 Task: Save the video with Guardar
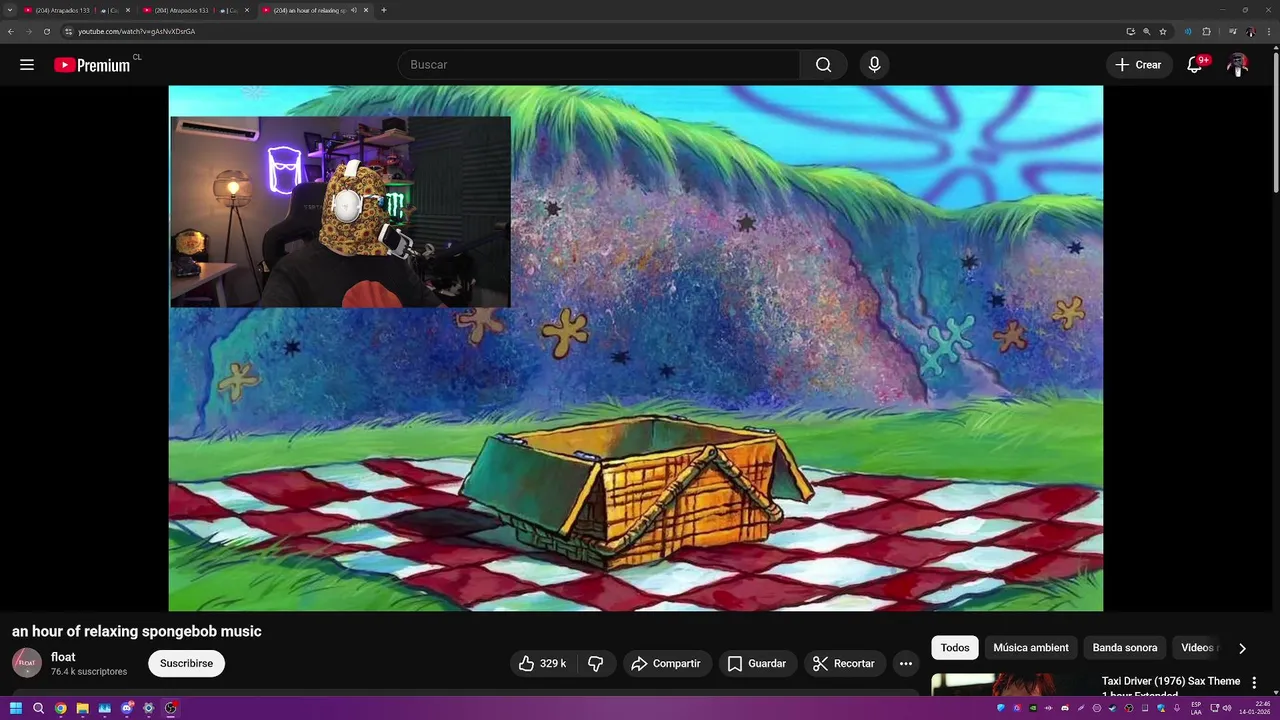tap(757, 663)
